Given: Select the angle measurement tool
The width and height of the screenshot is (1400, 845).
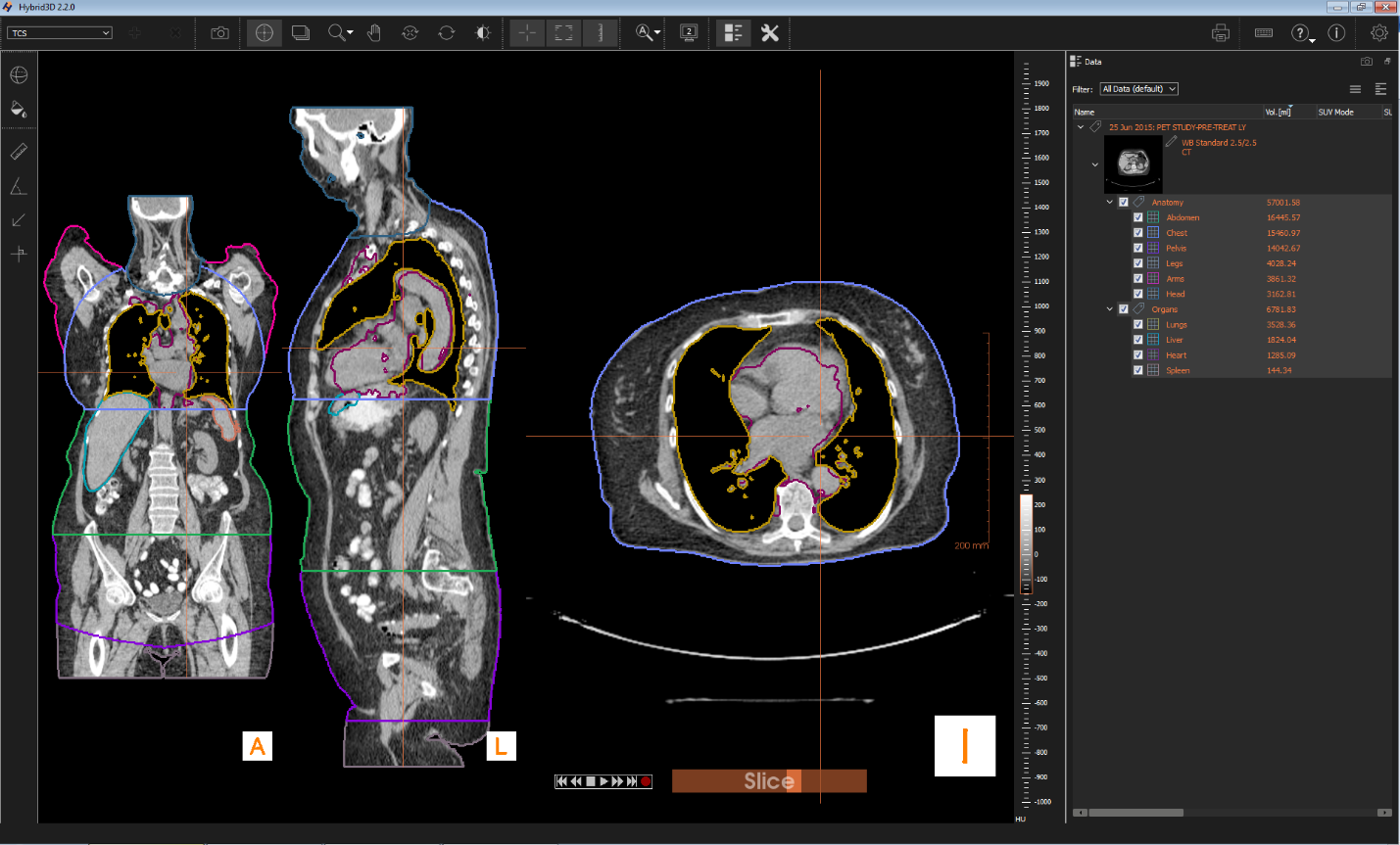Looking at the screenshot, I should pyautogui.click(x=19, y=185).
